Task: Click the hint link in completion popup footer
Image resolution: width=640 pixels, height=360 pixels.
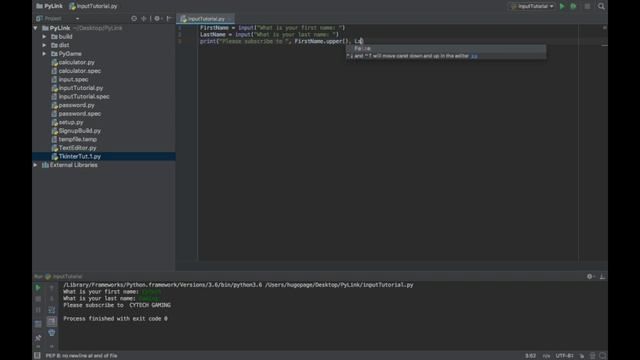Action: coord(474,56)
